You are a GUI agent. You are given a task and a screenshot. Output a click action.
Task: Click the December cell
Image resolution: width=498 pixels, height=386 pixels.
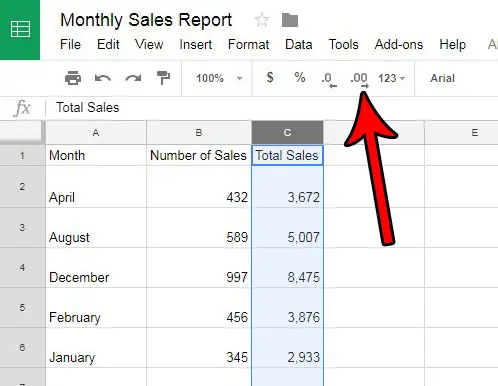pos(96,268)
